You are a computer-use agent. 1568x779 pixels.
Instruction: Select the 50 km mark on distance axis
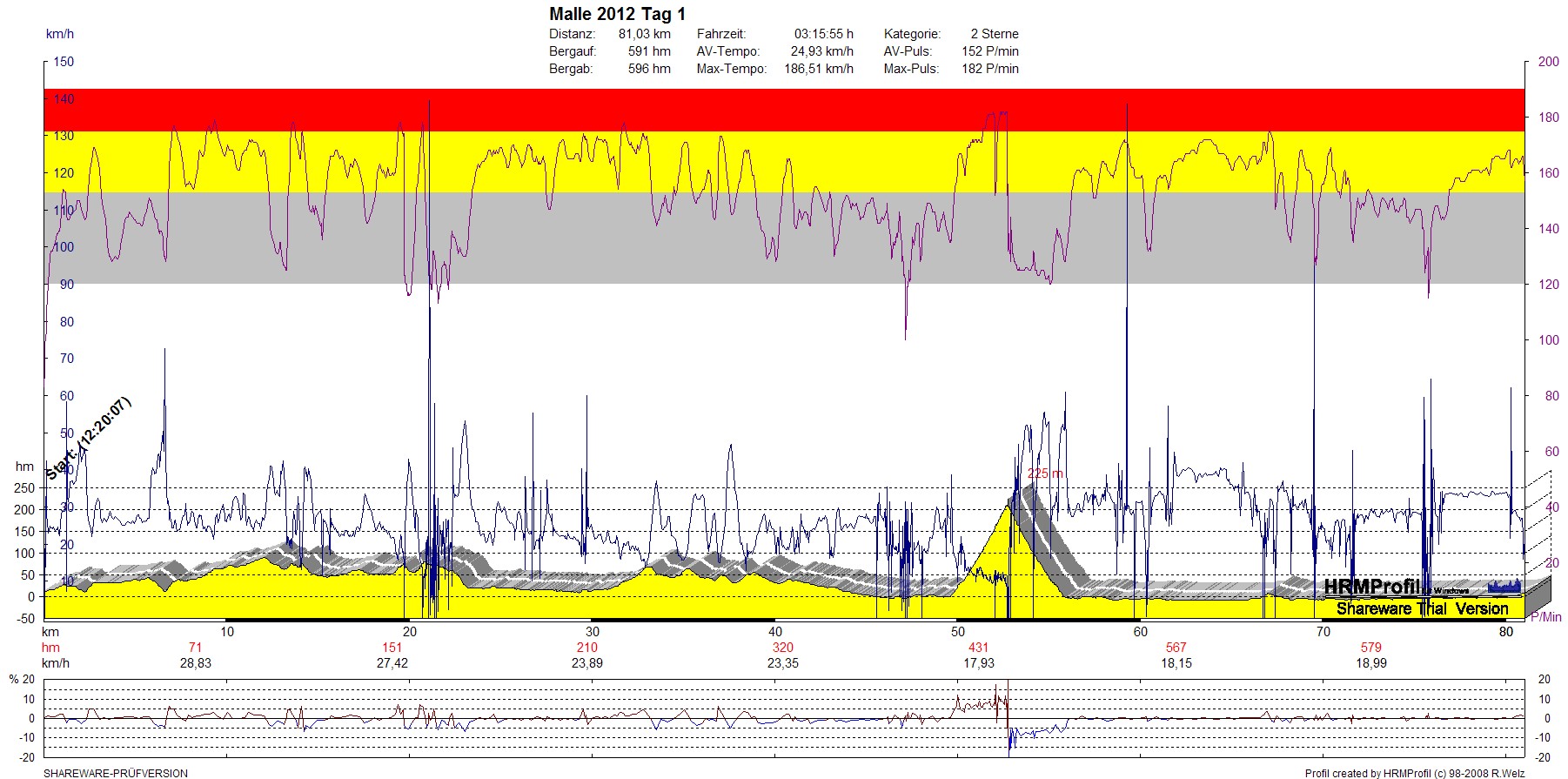coord(958,632)
